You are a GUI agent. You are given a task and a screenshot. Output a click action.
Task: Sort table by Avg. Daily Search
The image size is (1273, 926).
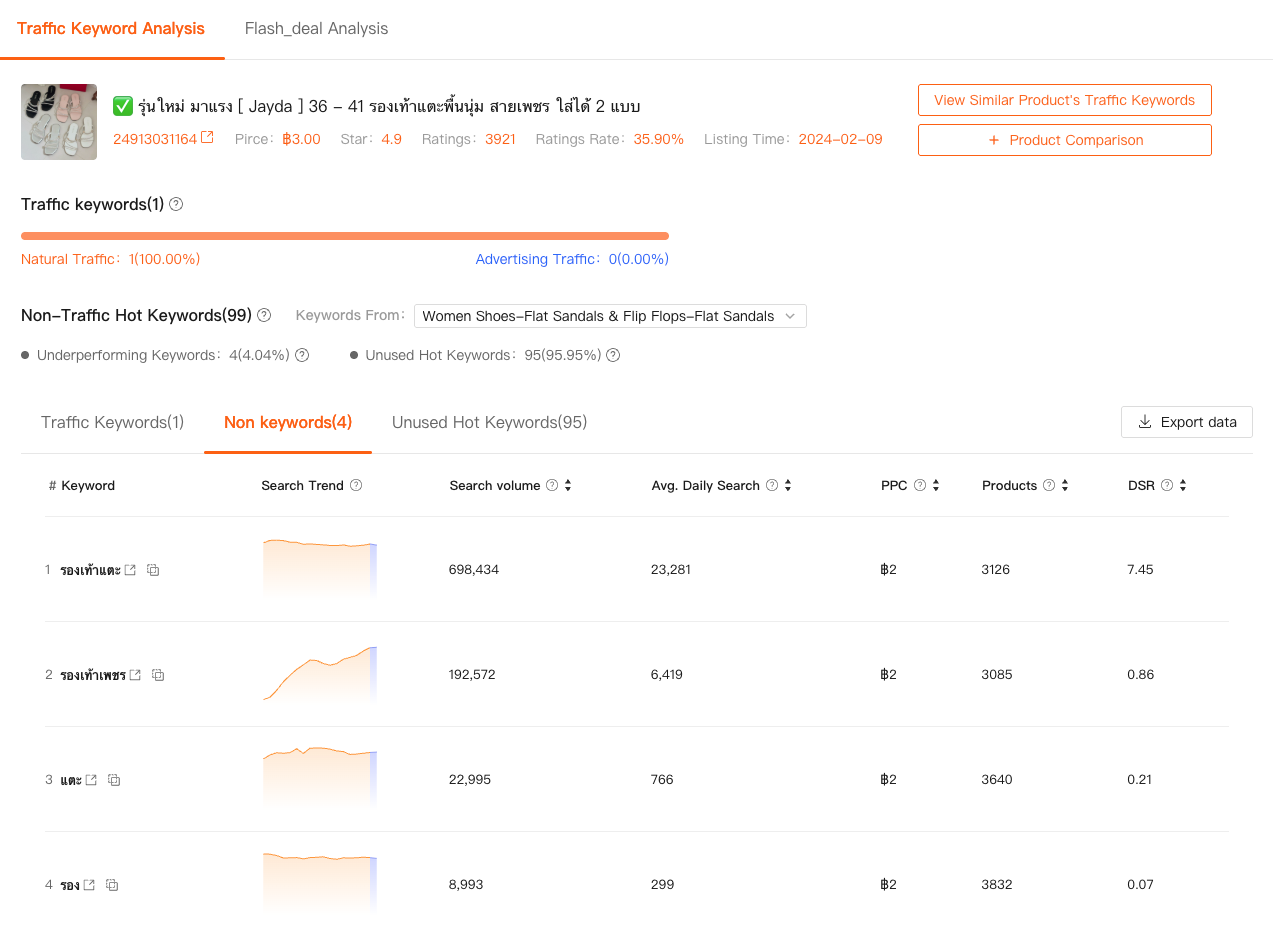coord(788,486)
